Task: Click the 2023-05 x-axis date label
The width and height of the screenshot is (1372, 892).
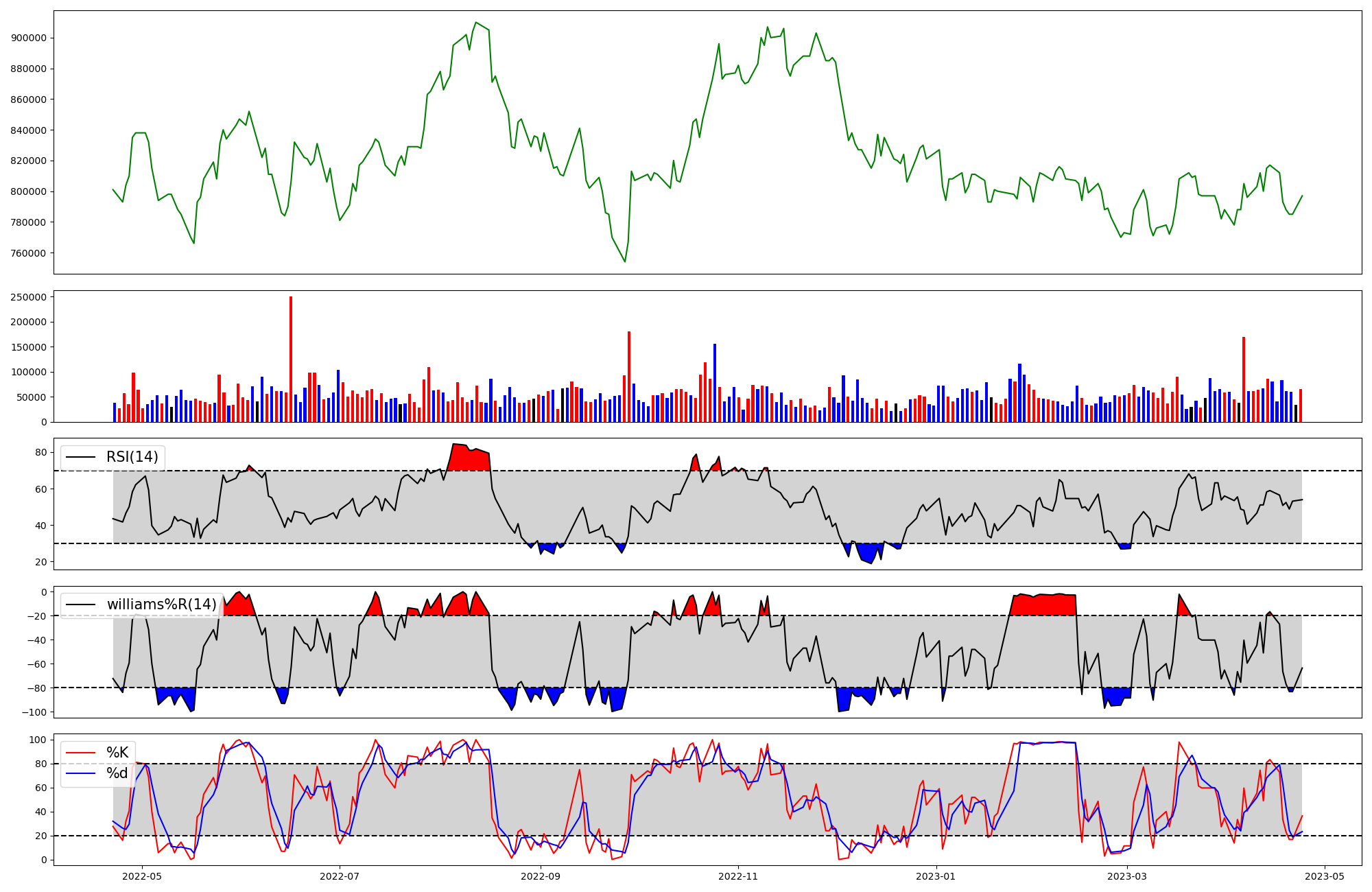Action: click(1325, 876)
